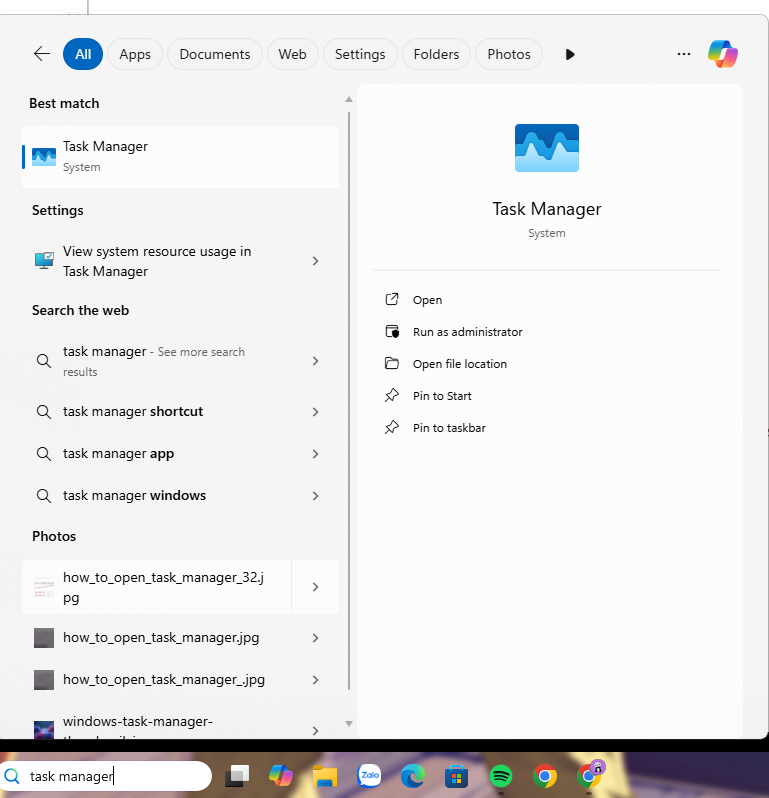769x798 pixels.
Task: Expand how_to_open_task_manager_.jpg chevron
Action: click(x=316, y=680)
